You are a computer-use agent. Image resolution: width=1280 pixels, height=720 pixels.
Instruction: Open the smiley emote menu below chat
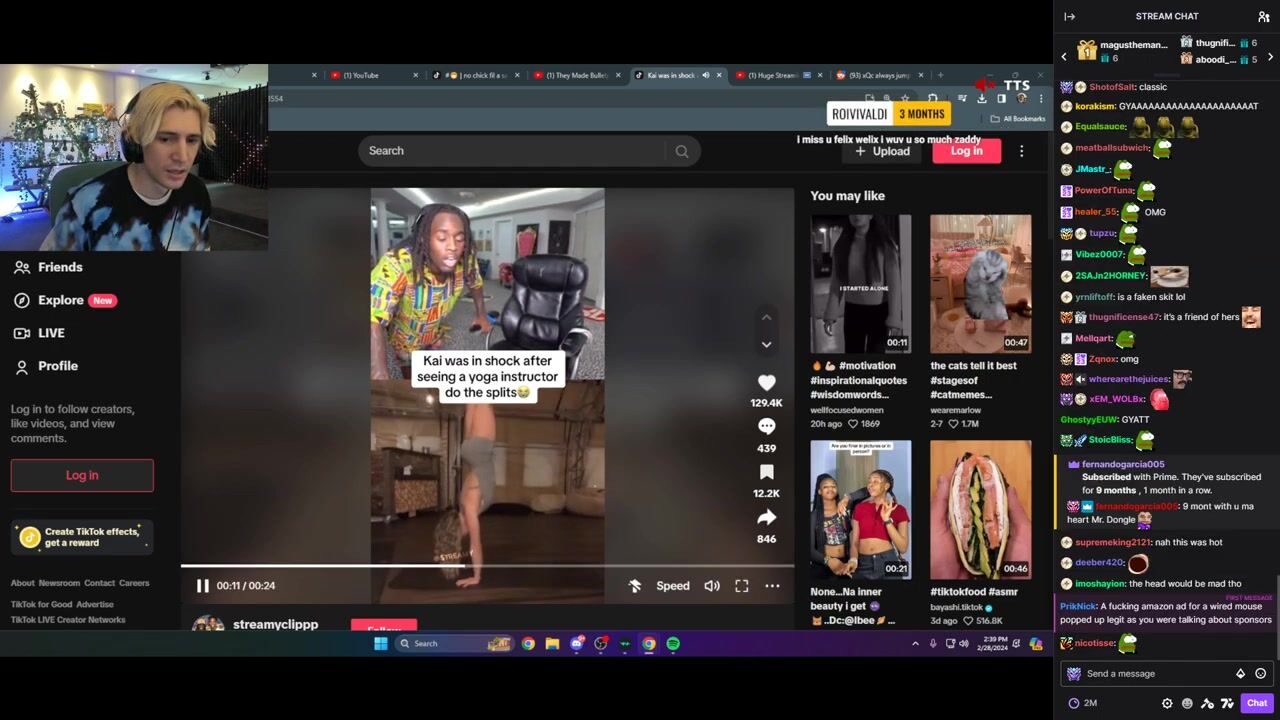point(1187,703)
